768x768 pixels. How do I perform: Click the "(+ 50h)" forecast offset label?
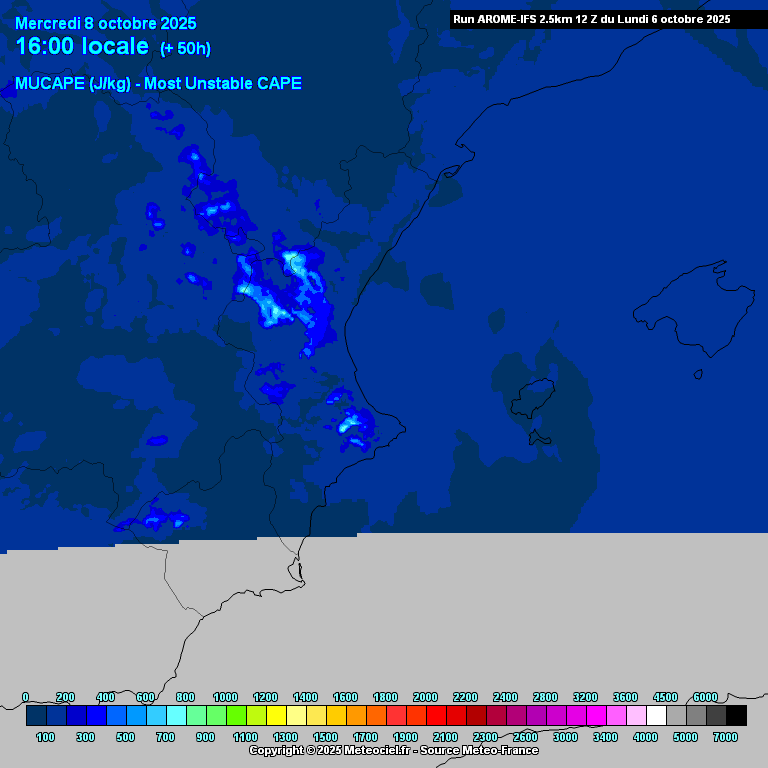click(185, 48)
